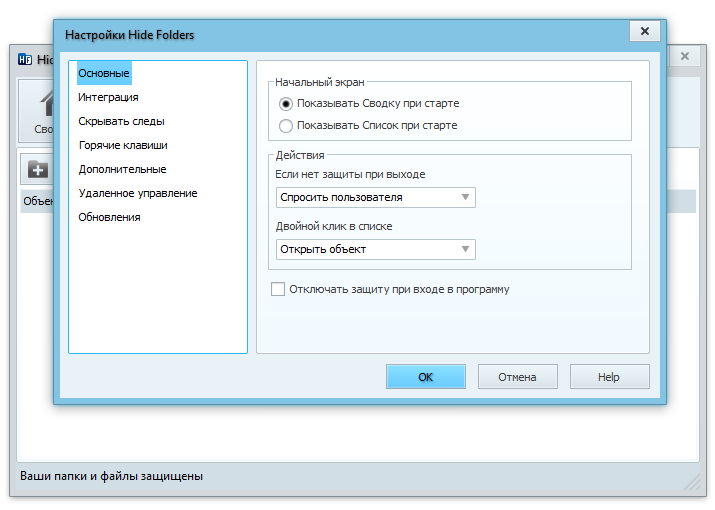This screenshot has height=510, width=715.
Task: Open the "Интеграция" settings section
Action: pyautogui.click(x=108, y=97)
